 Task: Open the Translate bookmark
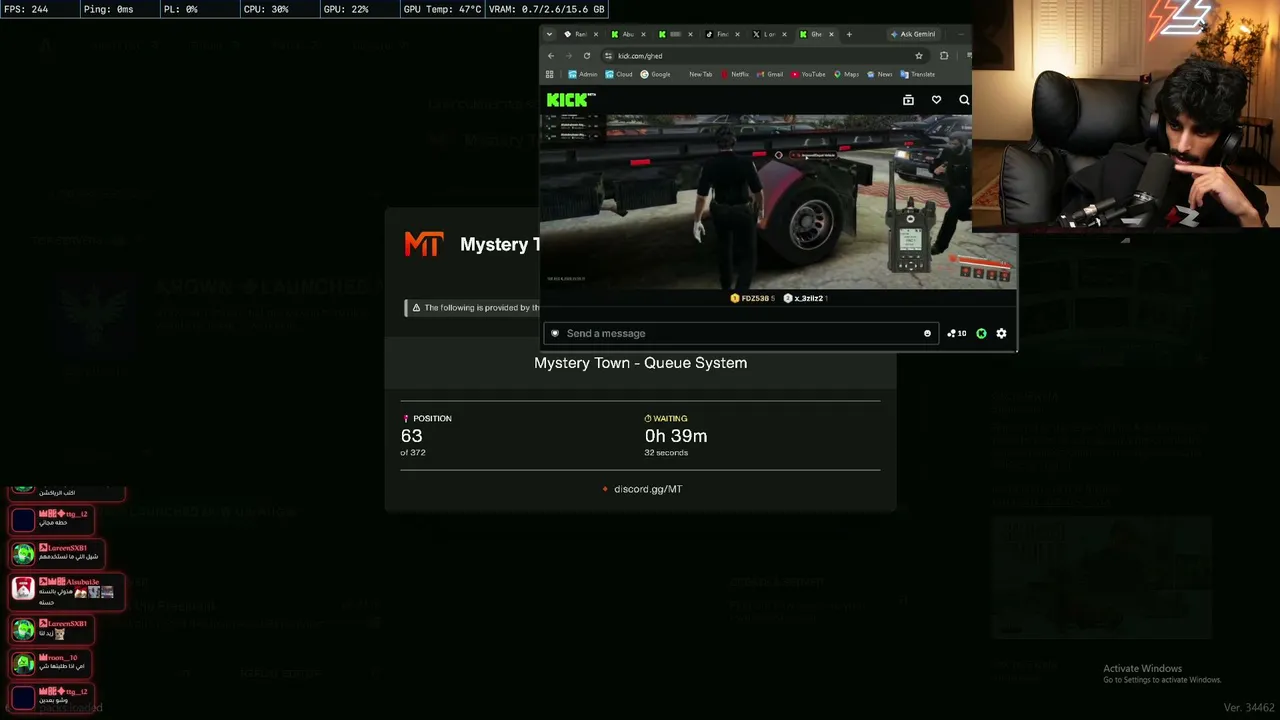[918, 74]
